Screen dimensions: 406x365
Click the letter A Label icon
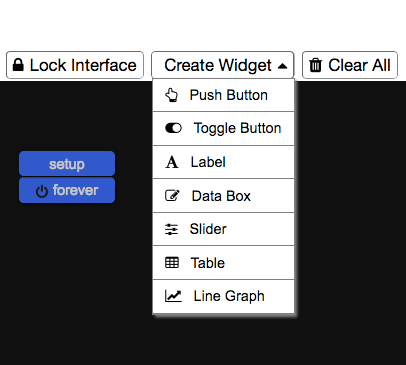pos(172,162)
